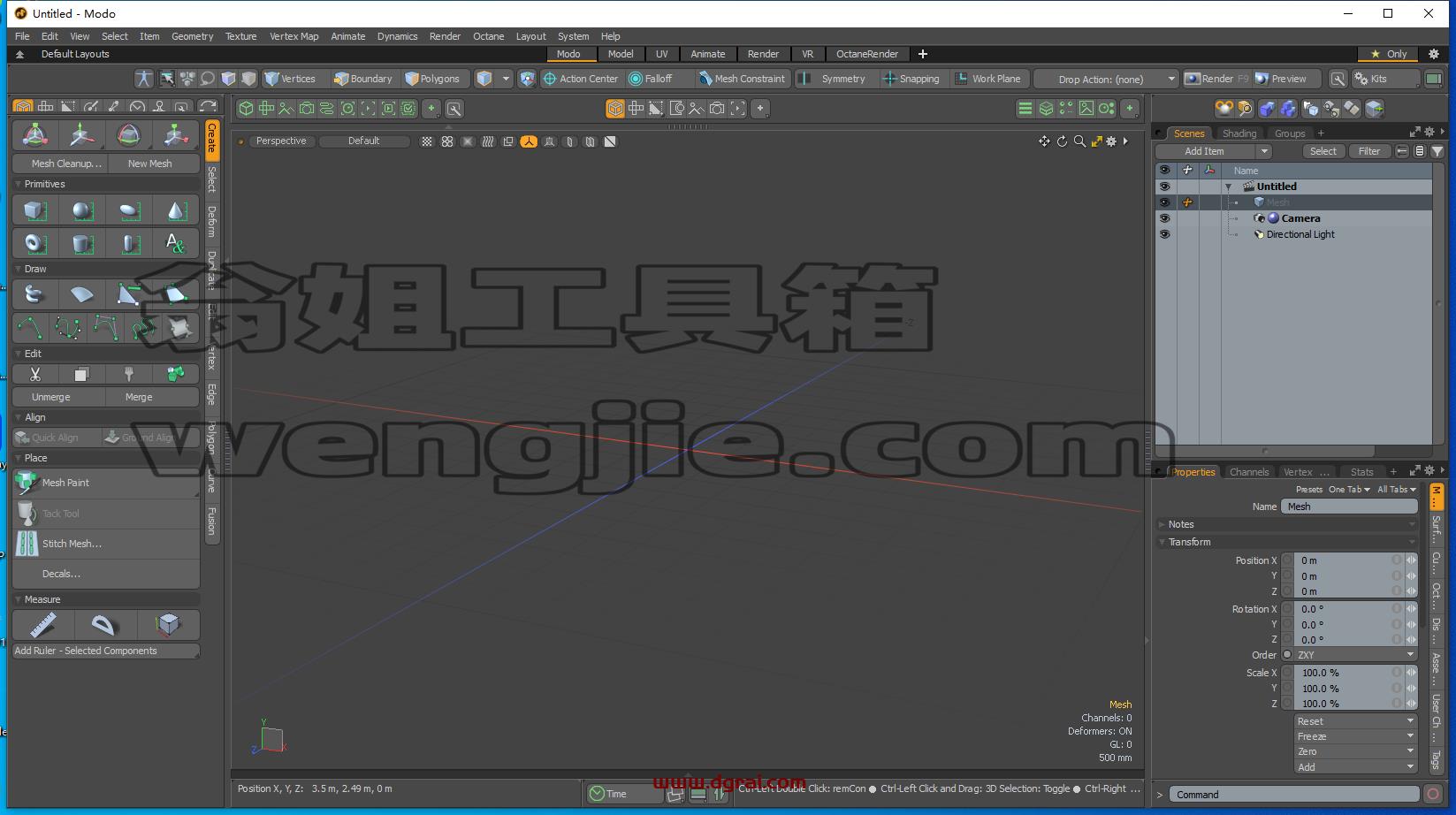Activate the scissors Cut tool
This screenshot has width=1456, height=815.
tap(35, 375)
